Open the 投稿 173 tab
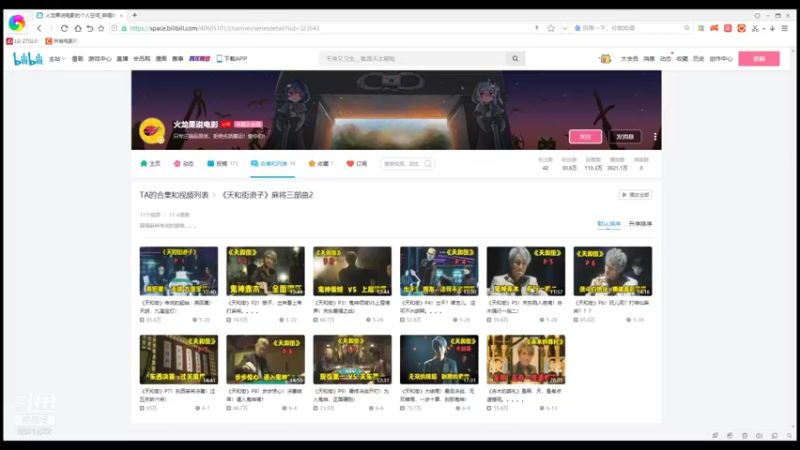Viewport: 800px width, 450px height. point(222,164)
